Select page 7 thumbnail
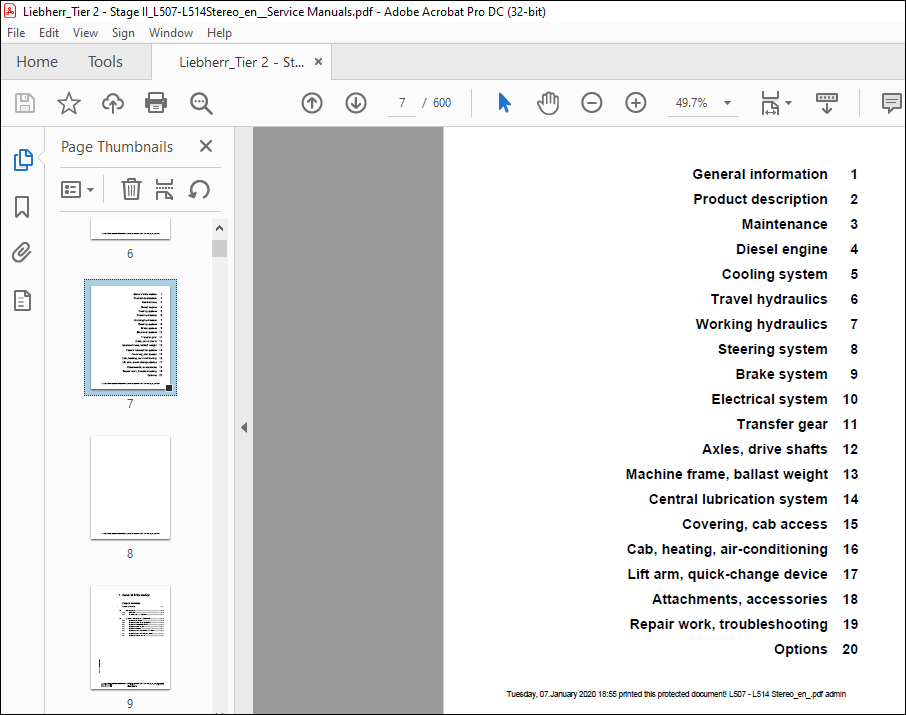Screen dimensions: 906x715 coord(131,338)
